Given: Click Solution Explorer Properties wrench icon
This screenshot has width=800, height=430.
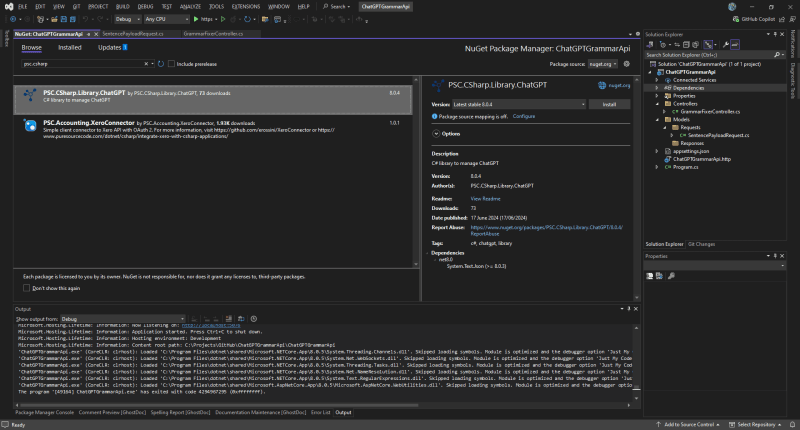Looking at the screenshot, I should click(726, 45).
